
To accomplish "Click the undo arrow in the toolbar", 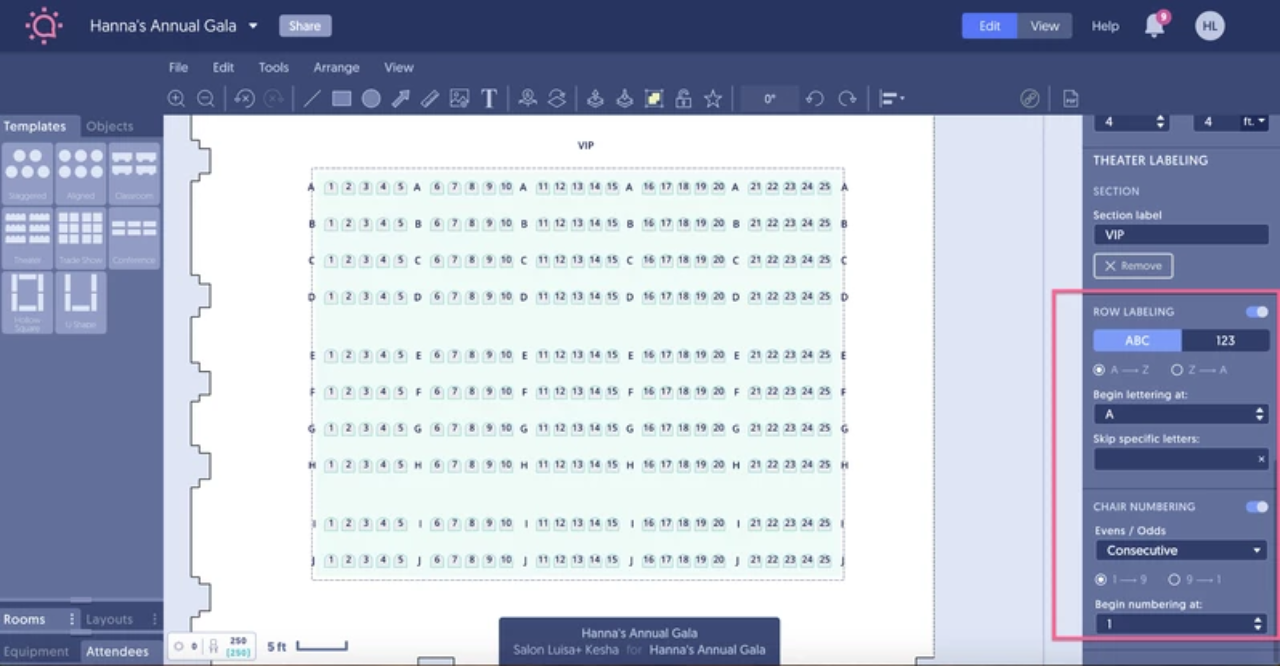I will pyautogui.click(x=814, y=97).
